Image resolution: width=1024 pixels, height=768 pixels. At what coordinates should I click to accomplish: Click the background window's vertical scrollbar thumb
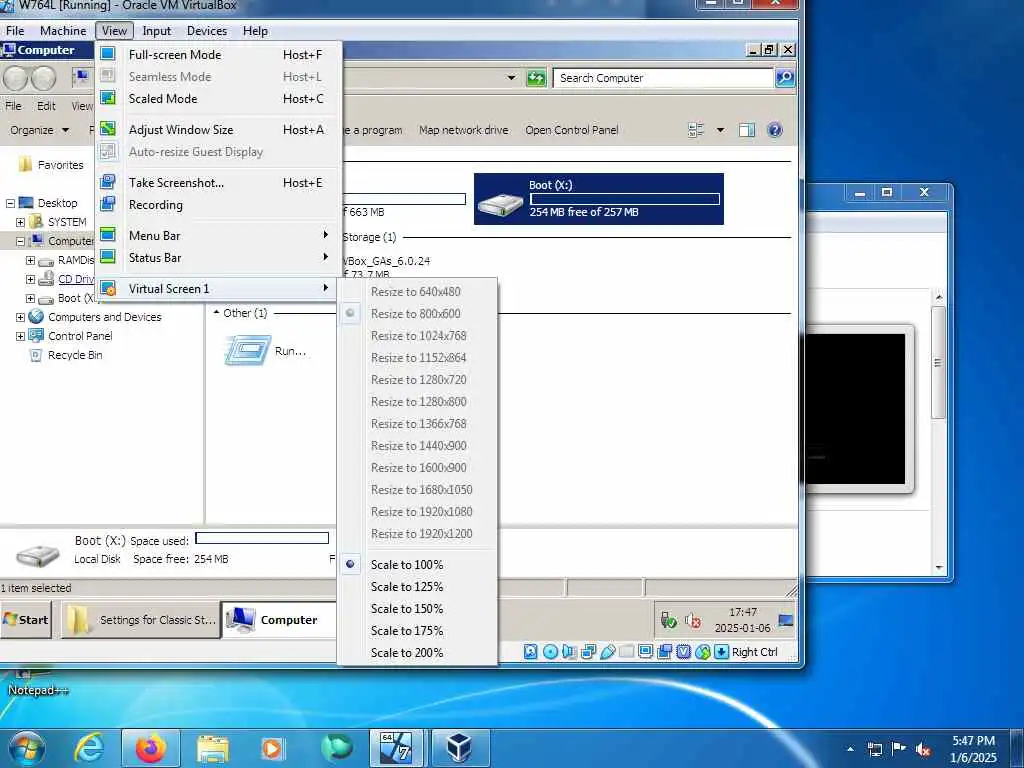pos(938,362)
